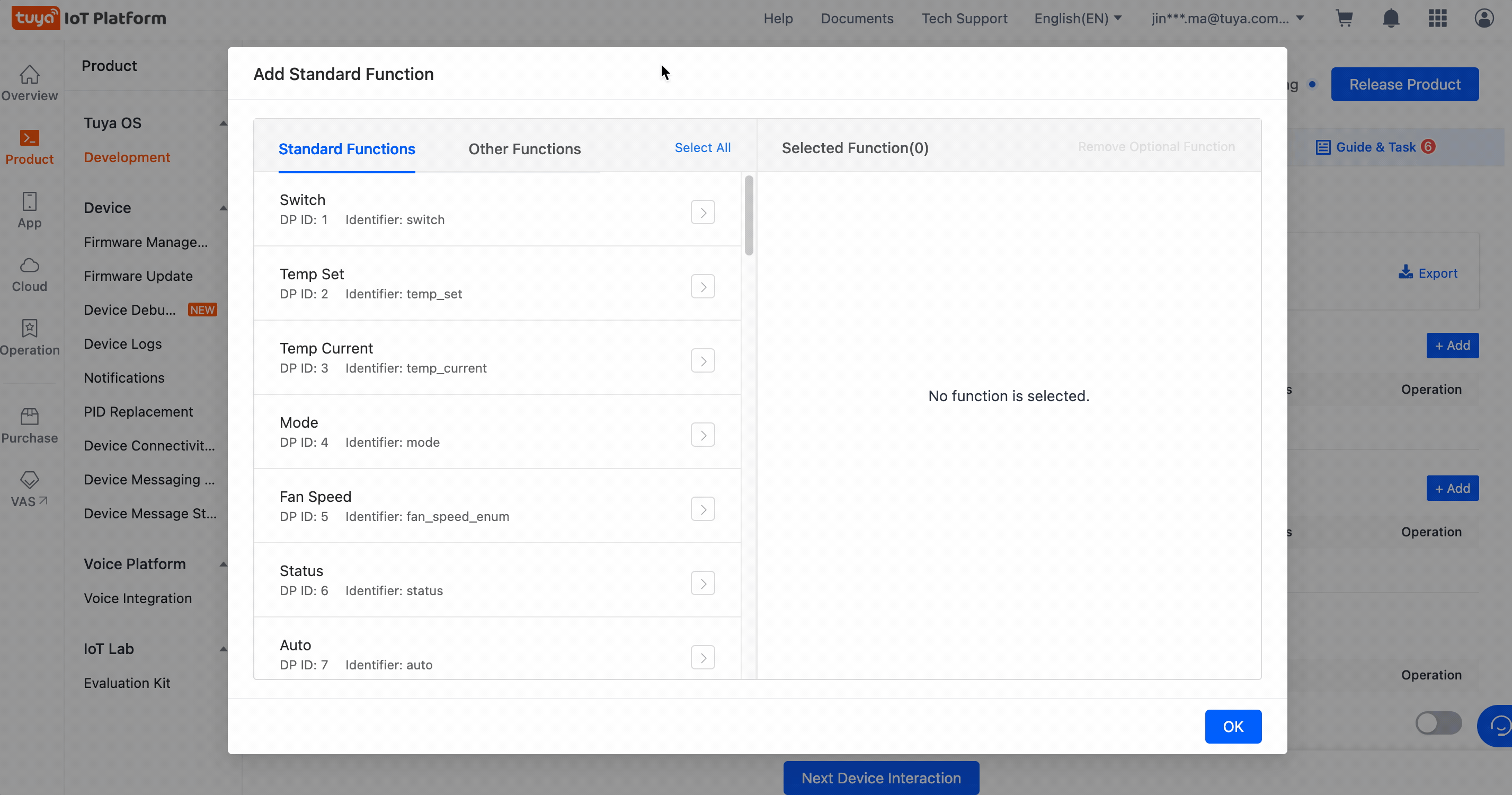Screen dimensions: 1512x795
Task: Open user profile avatar icon
Action: click(x=1484, y=18)
